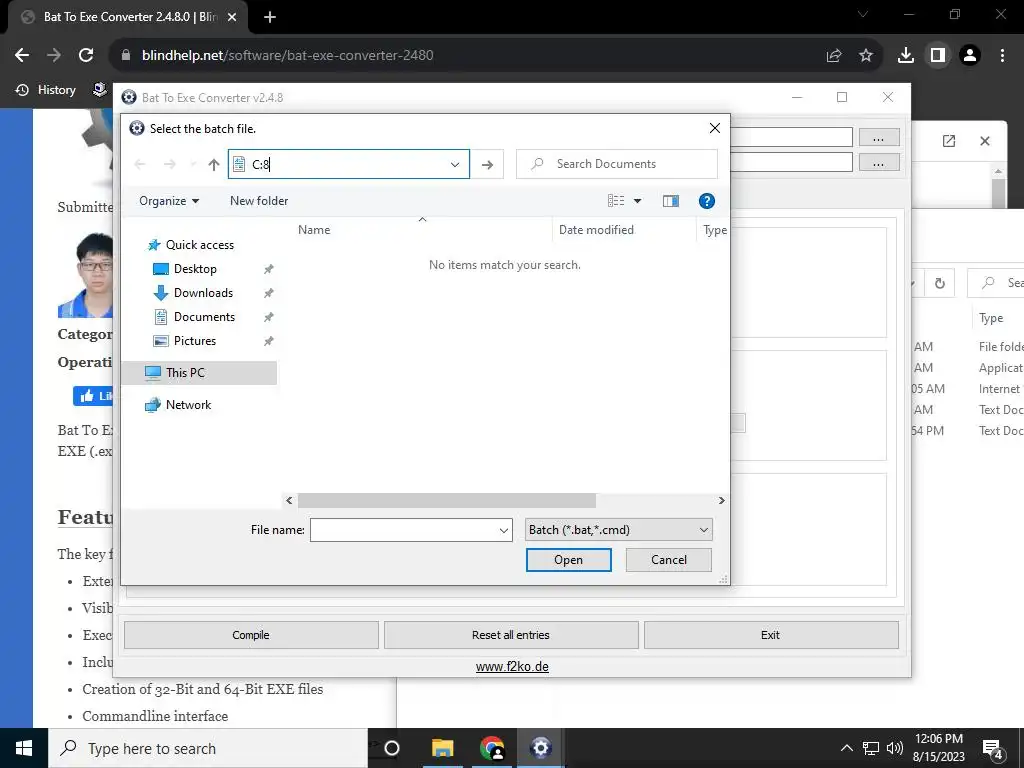The height and width of the screenshot is (768, 1024).
Task: Click the taskbar search box
Action: tap(208, 748)
